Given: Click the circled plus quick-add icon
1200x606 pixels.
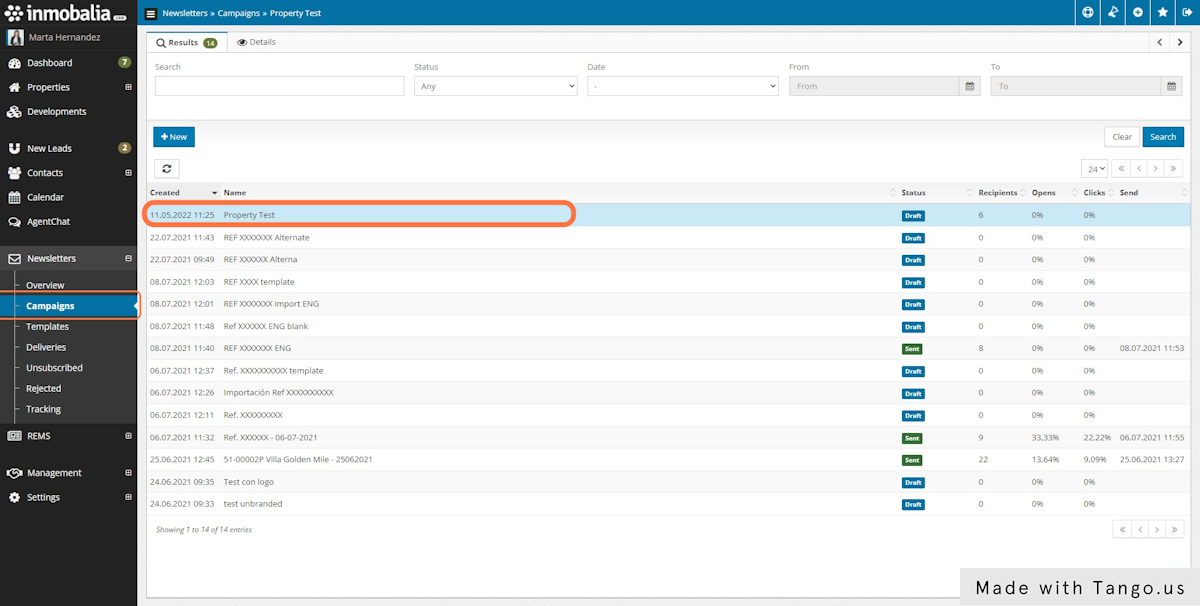Looking at the screenshot, I should (x=1138, y=13).
